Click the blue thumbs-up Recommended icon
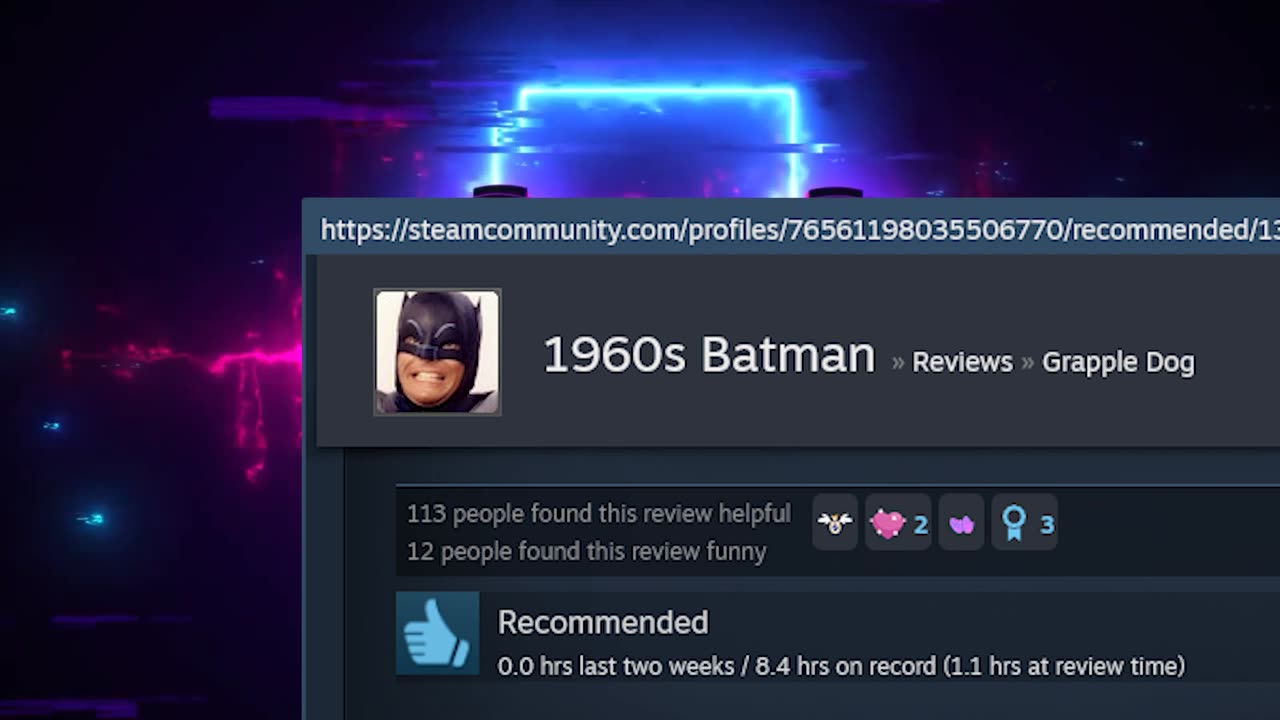 point(438,633)
